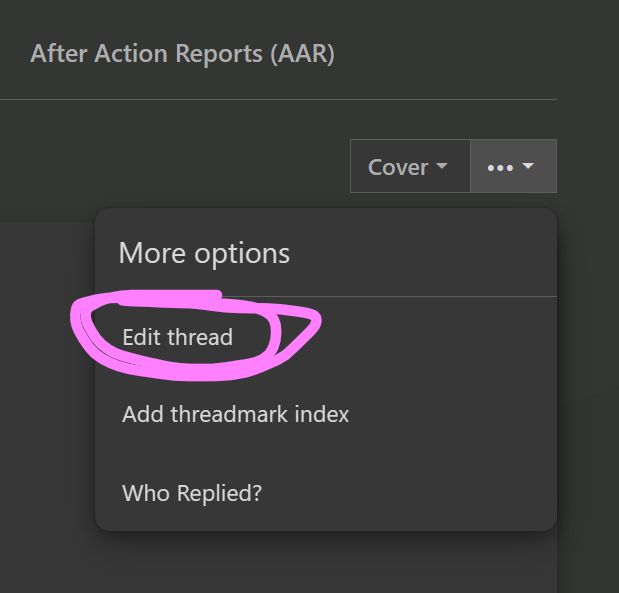This screenshot has width=619, height=593.
Task: Click the small arrow beside the three dots
Action: tap(528, 167)
